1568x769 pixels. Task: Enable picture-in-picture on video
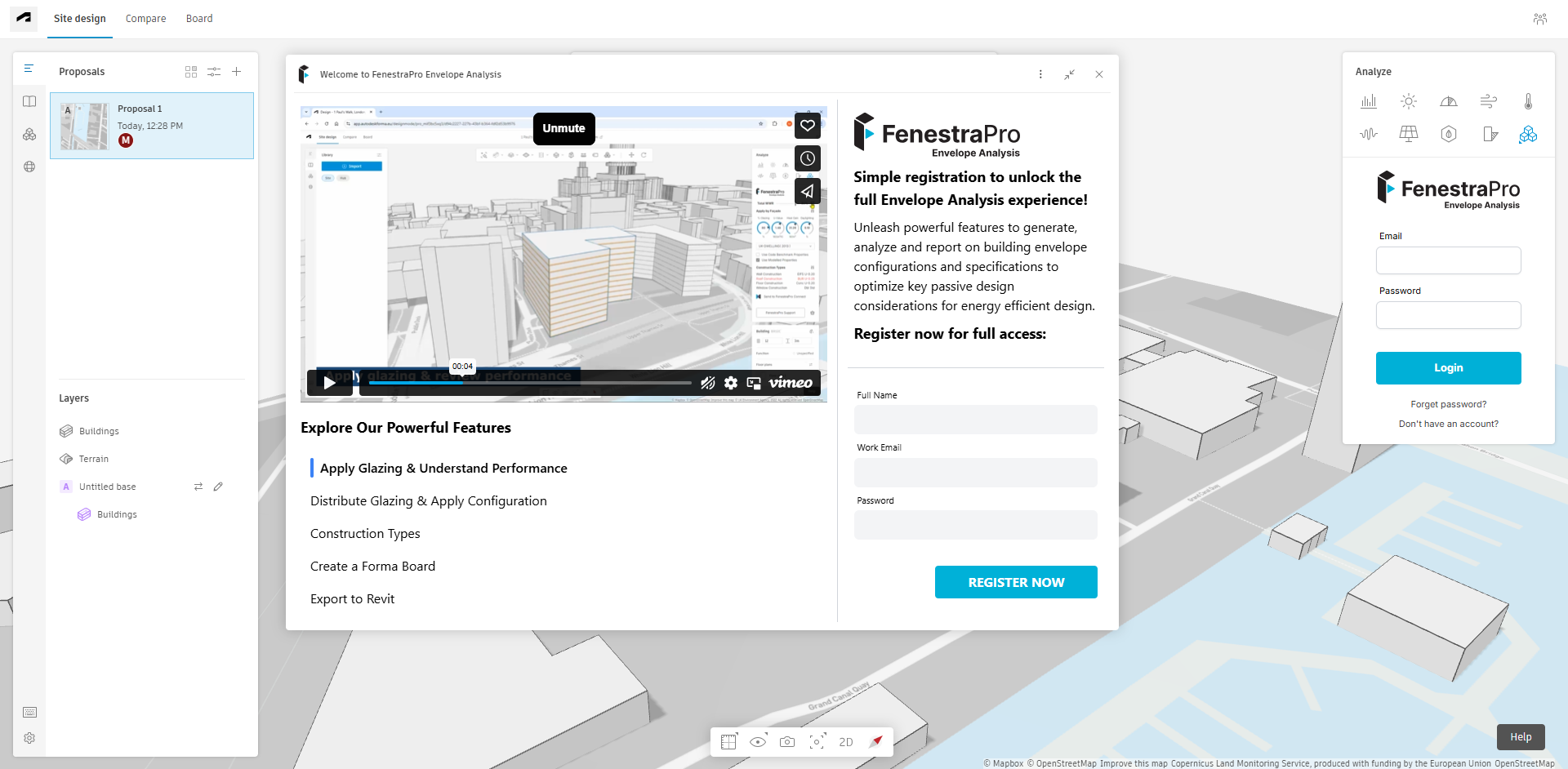tap(754, 383)
